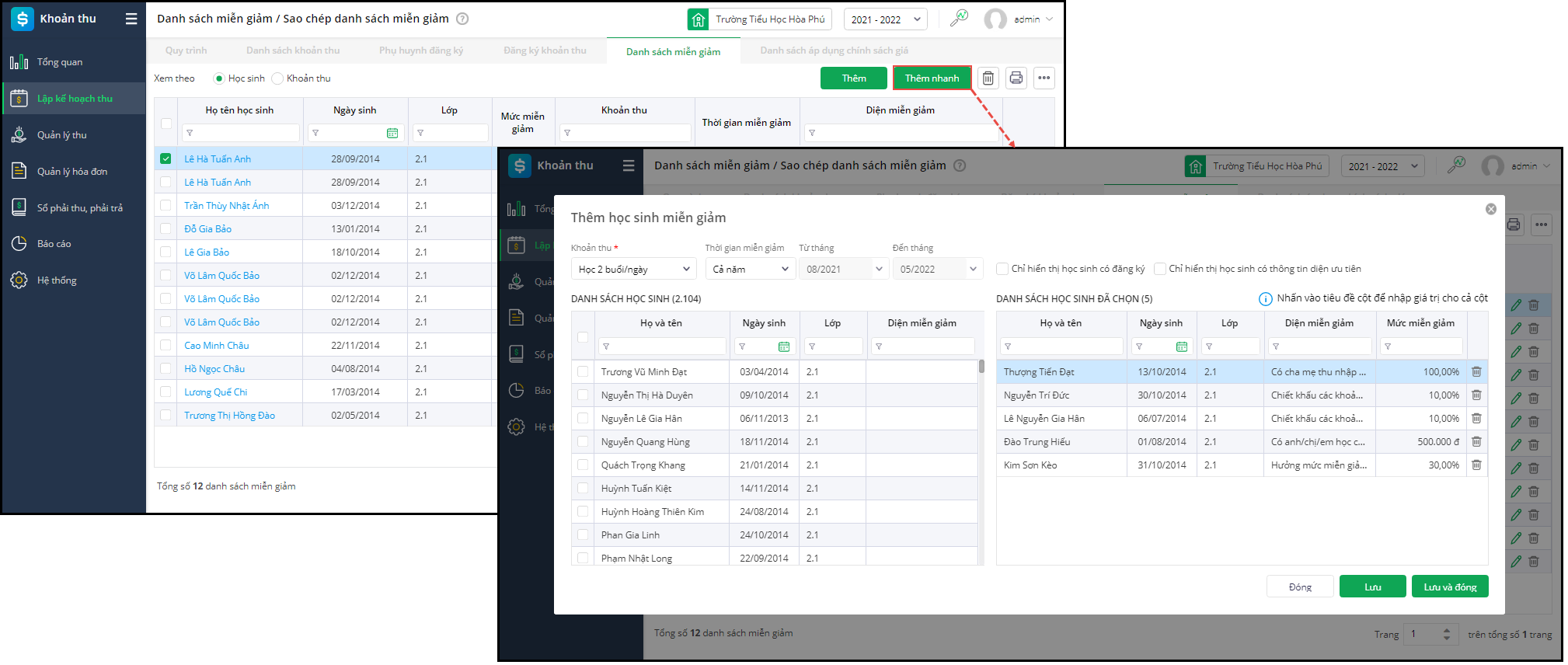The width and height of the screenshot is (1568, 665).
Task: Click the green Thêm button
Action: click(x=854, y=78)
